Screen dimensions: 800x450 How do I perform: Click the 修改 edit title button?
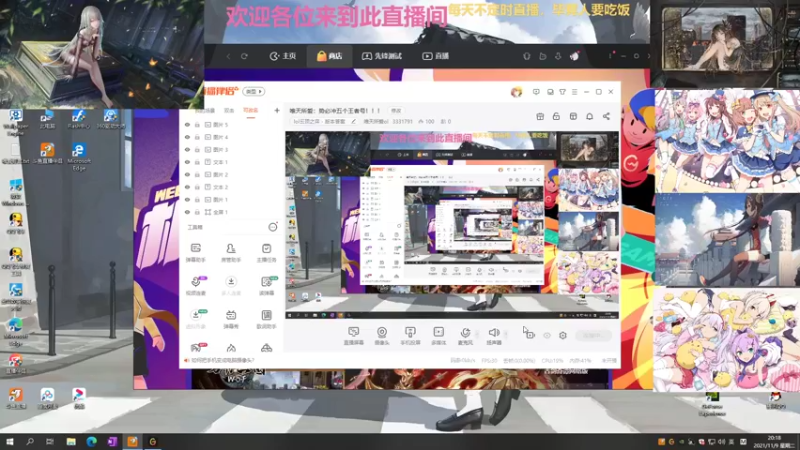[396, 111]
